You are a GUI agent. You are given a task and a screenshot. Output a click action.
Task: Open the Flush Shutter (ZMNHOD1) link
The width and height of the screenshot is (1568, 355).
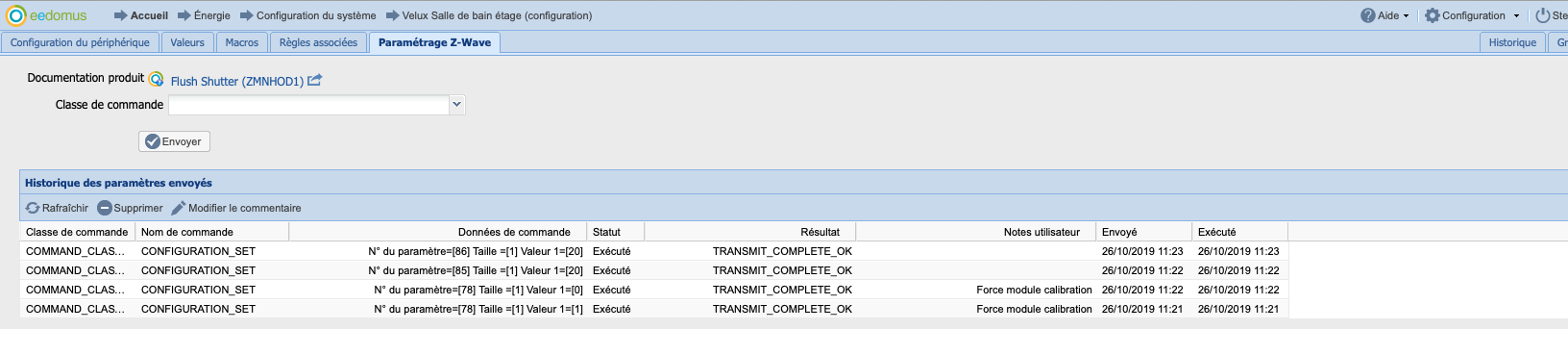[x=237, y=82]
